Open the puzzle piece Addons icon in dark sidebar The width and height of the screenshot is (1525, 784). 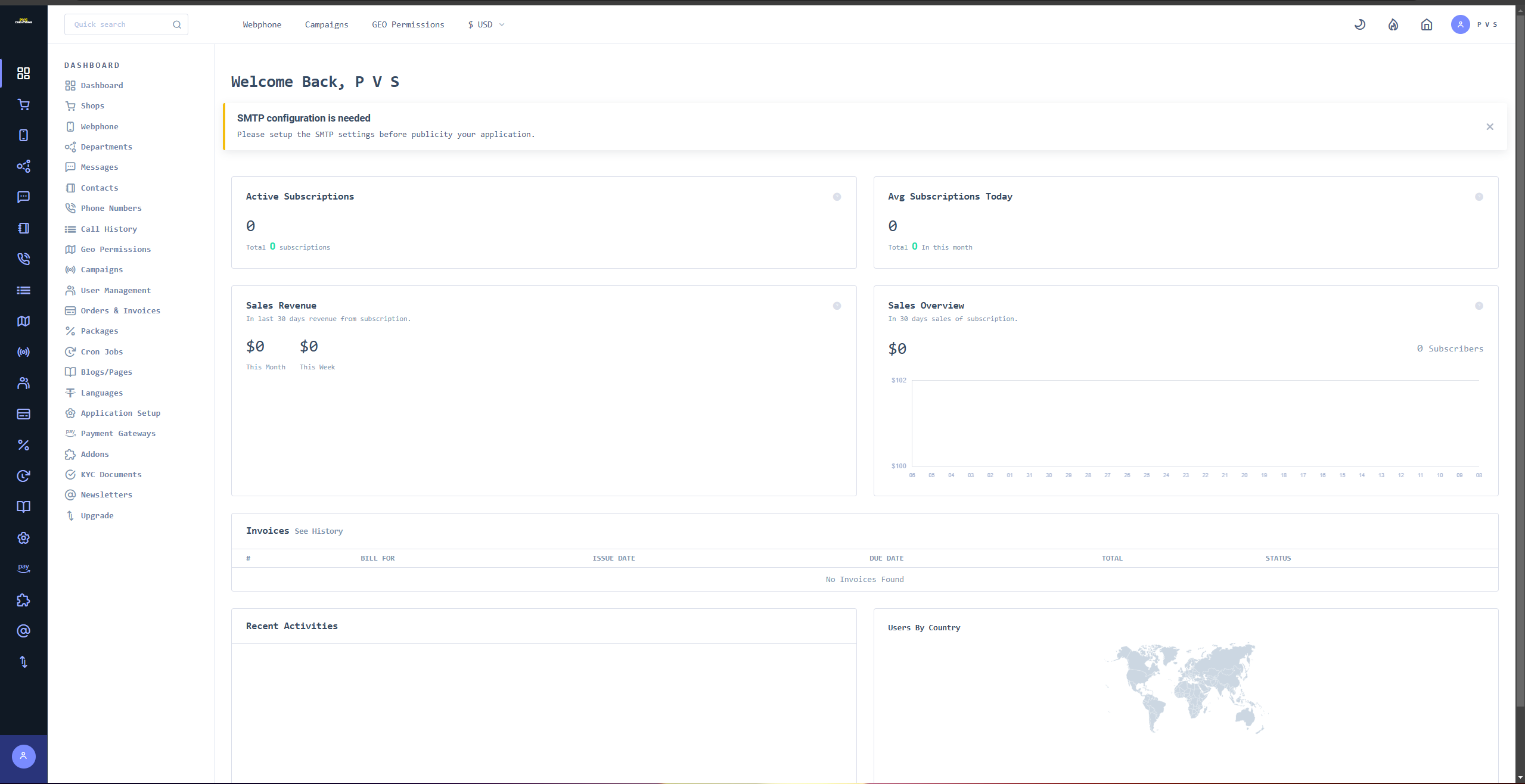pyautogui.click(x=23, y=600)
